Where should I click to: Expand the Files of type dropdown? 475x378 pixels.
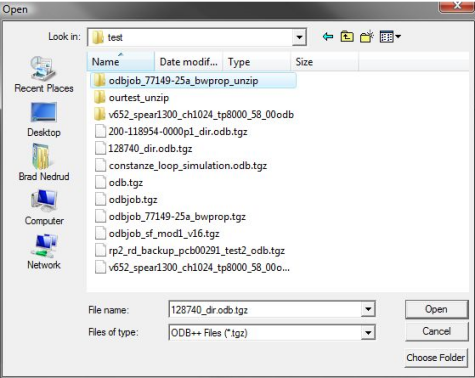[x=368, y=332]
